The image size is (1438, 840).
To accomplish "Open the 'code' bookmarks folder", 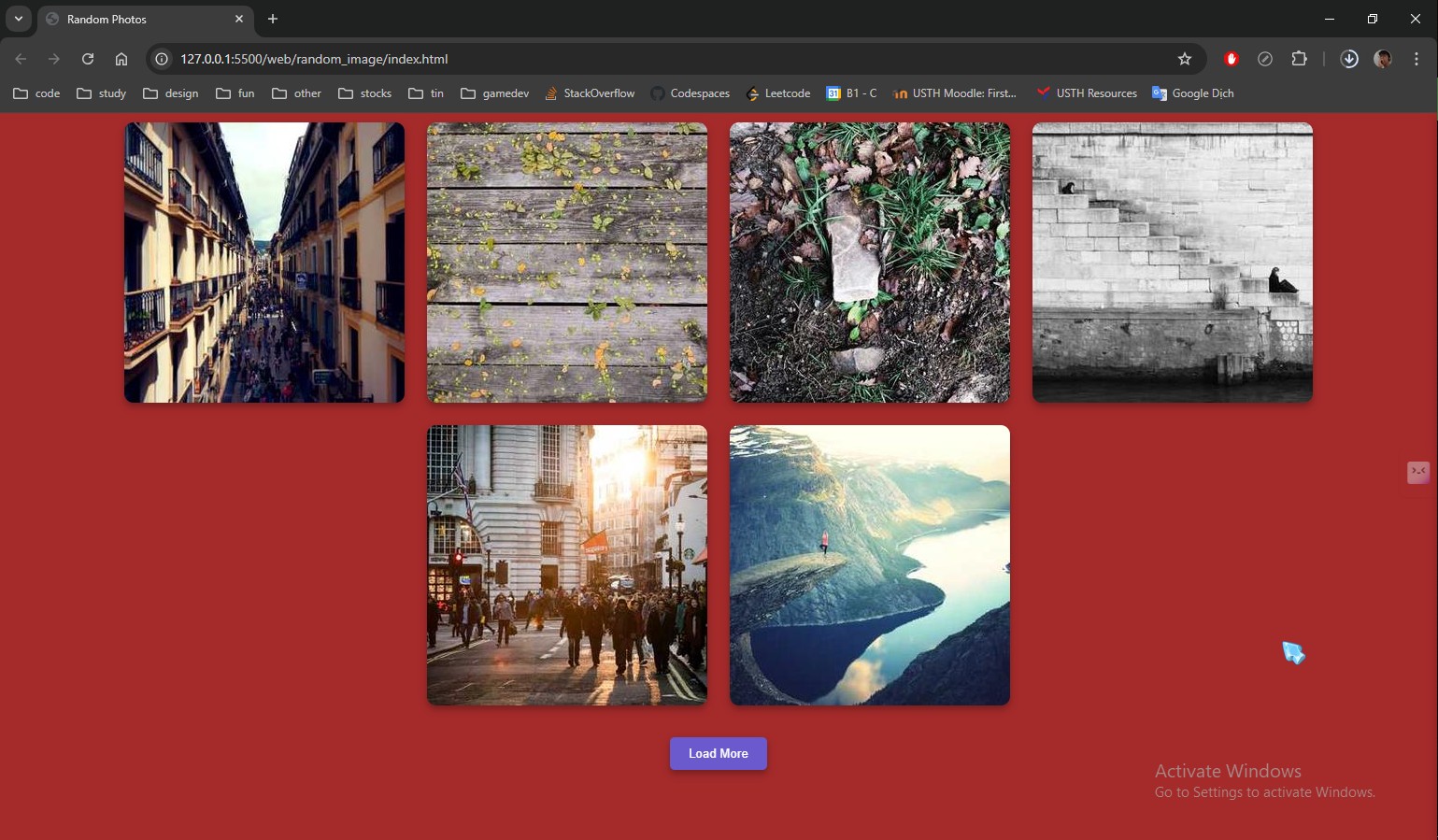I will pos(36,93).
